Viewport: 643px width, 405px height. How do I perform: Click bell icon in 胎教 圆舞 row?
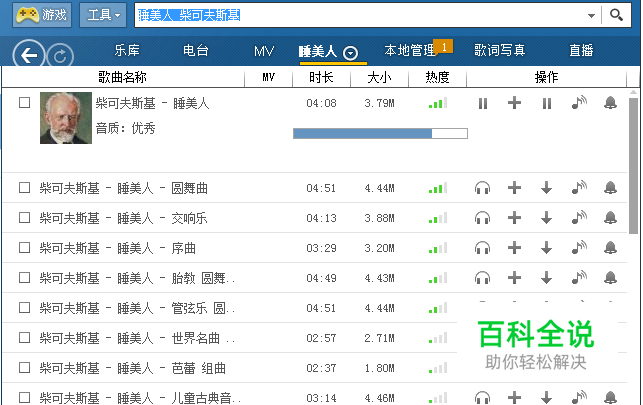610,278
